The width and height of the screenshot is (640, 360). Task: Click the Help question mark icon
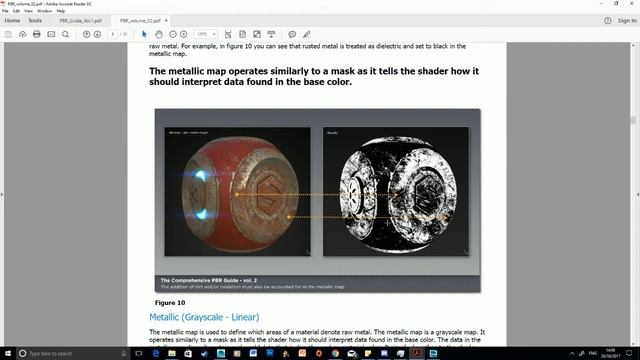608,20
